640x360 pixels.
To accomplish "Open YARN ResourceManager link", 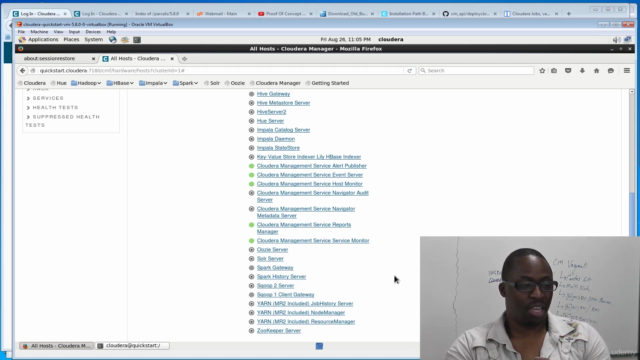I will [306, 322].
